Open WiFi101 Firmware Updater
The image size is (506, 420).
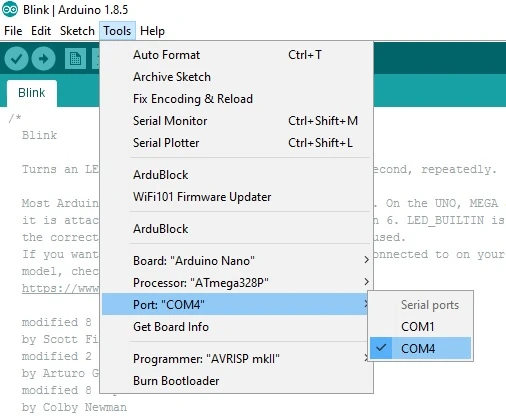click(x=237, y=197)
